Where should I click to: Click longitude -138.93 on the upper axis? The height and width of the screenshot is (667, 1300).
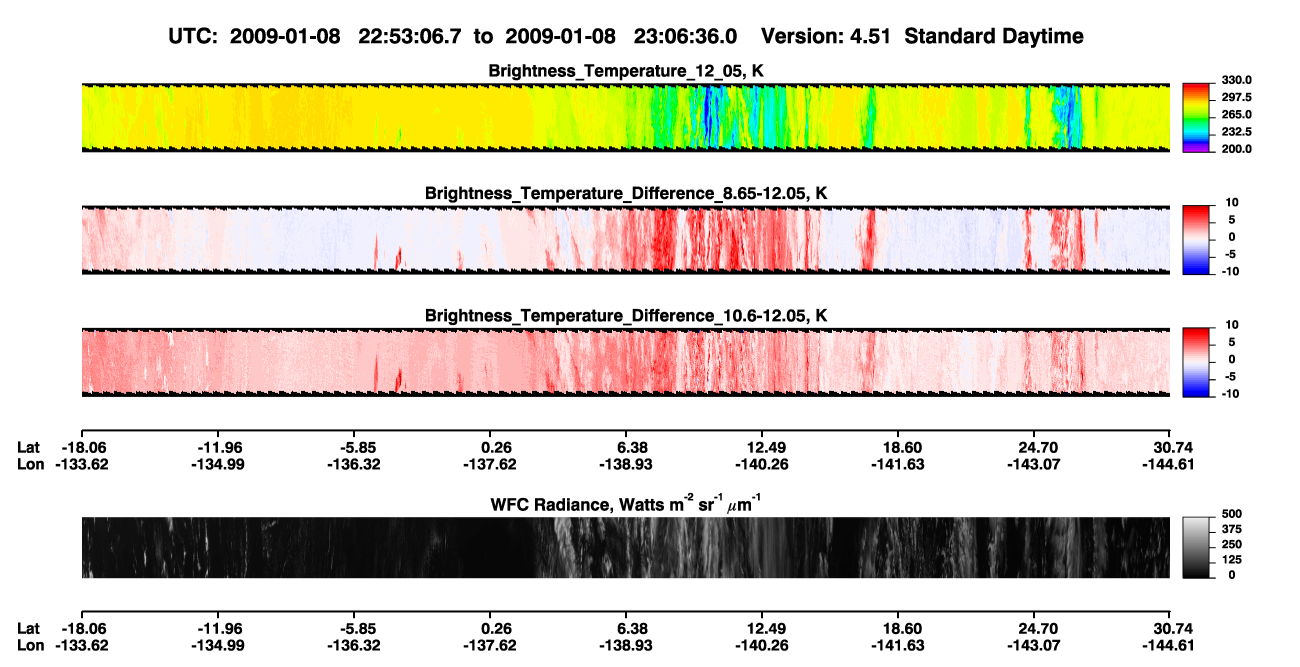(626, 464)
